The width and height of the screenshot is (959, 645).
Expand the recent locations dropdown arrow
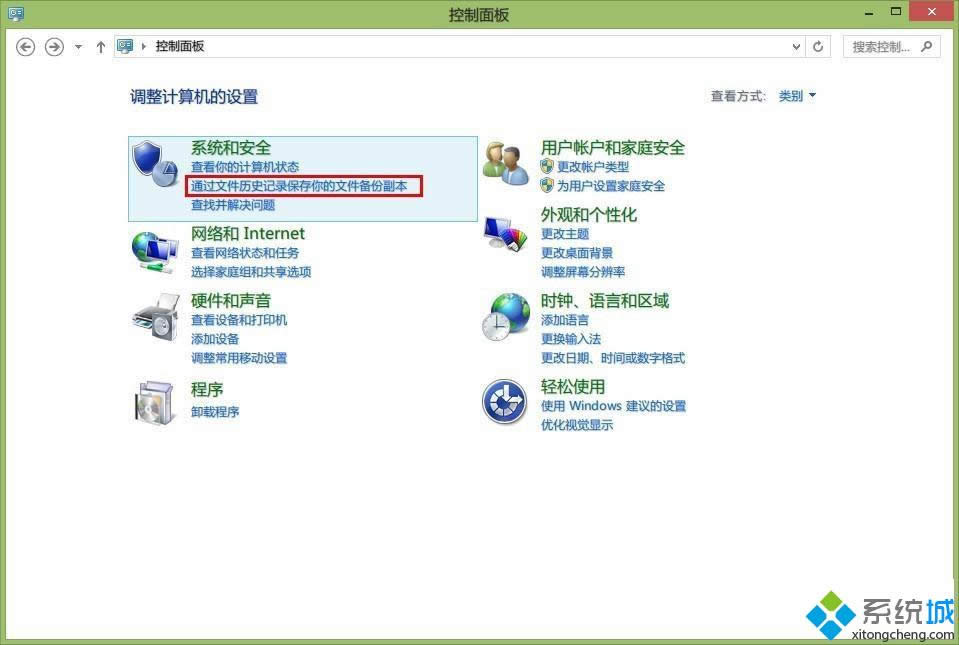point(79,47)
